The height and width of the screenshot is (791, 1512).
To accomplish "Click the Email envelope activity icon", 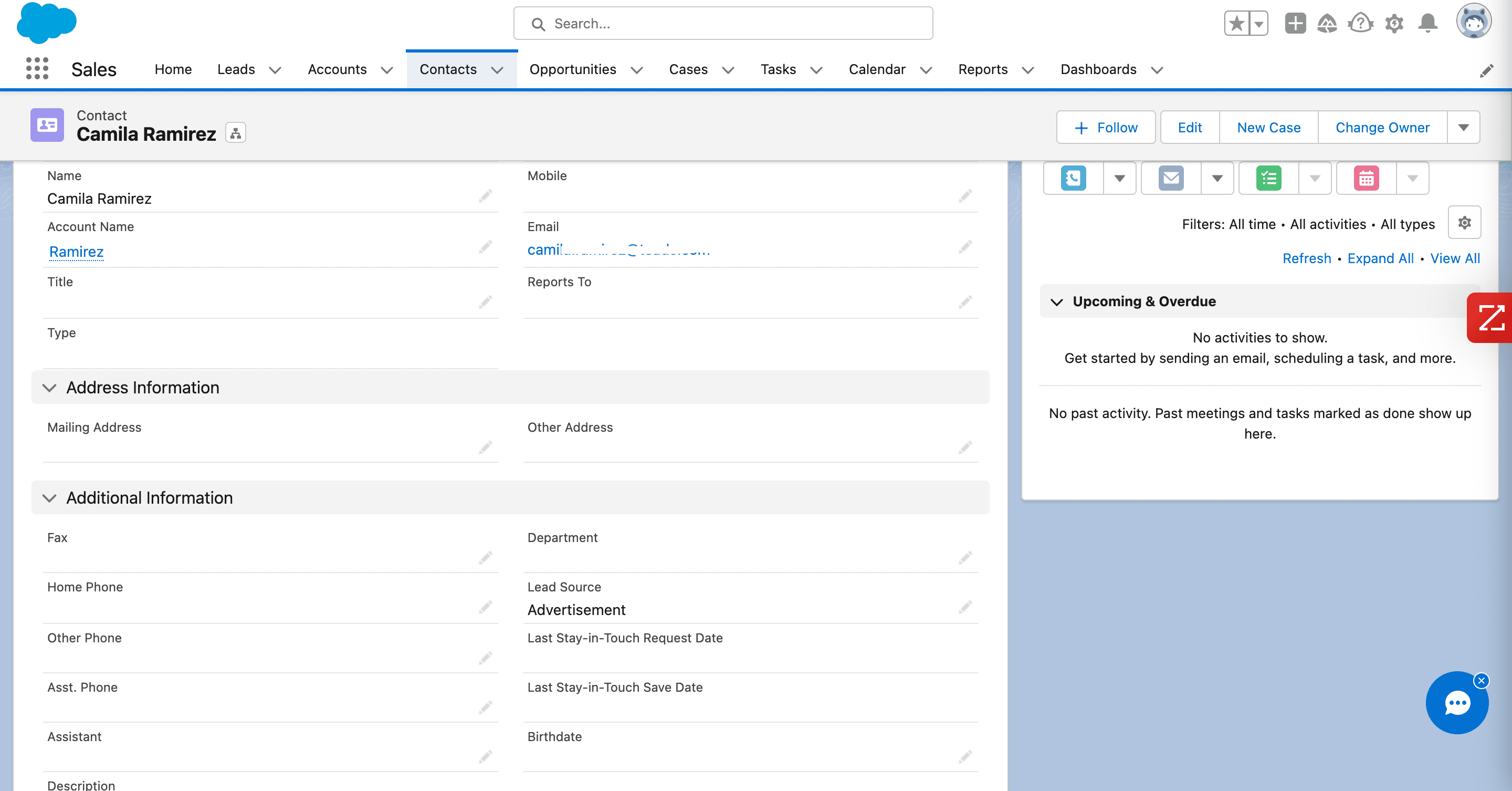I will tap(1171, 178).
